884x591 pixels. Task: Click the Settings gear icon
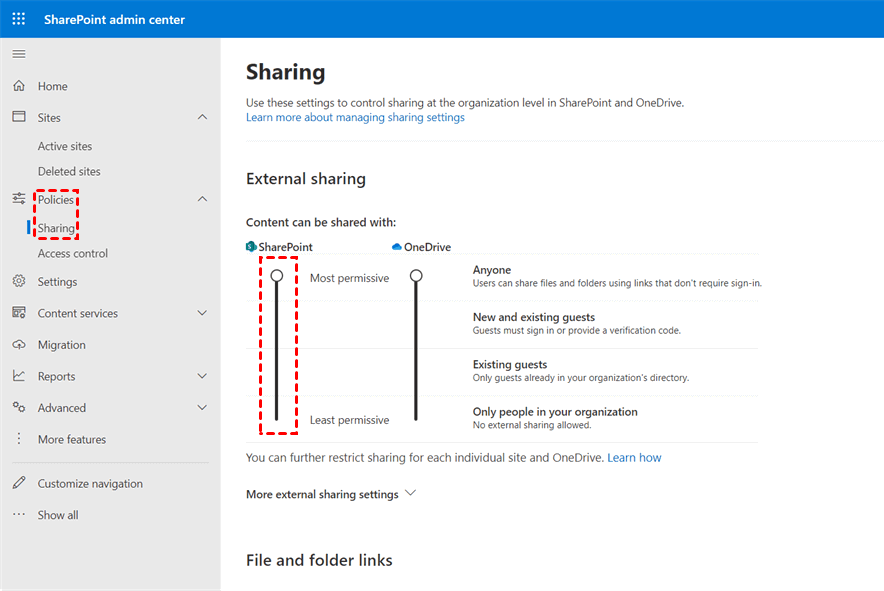[x=19, y=281]
